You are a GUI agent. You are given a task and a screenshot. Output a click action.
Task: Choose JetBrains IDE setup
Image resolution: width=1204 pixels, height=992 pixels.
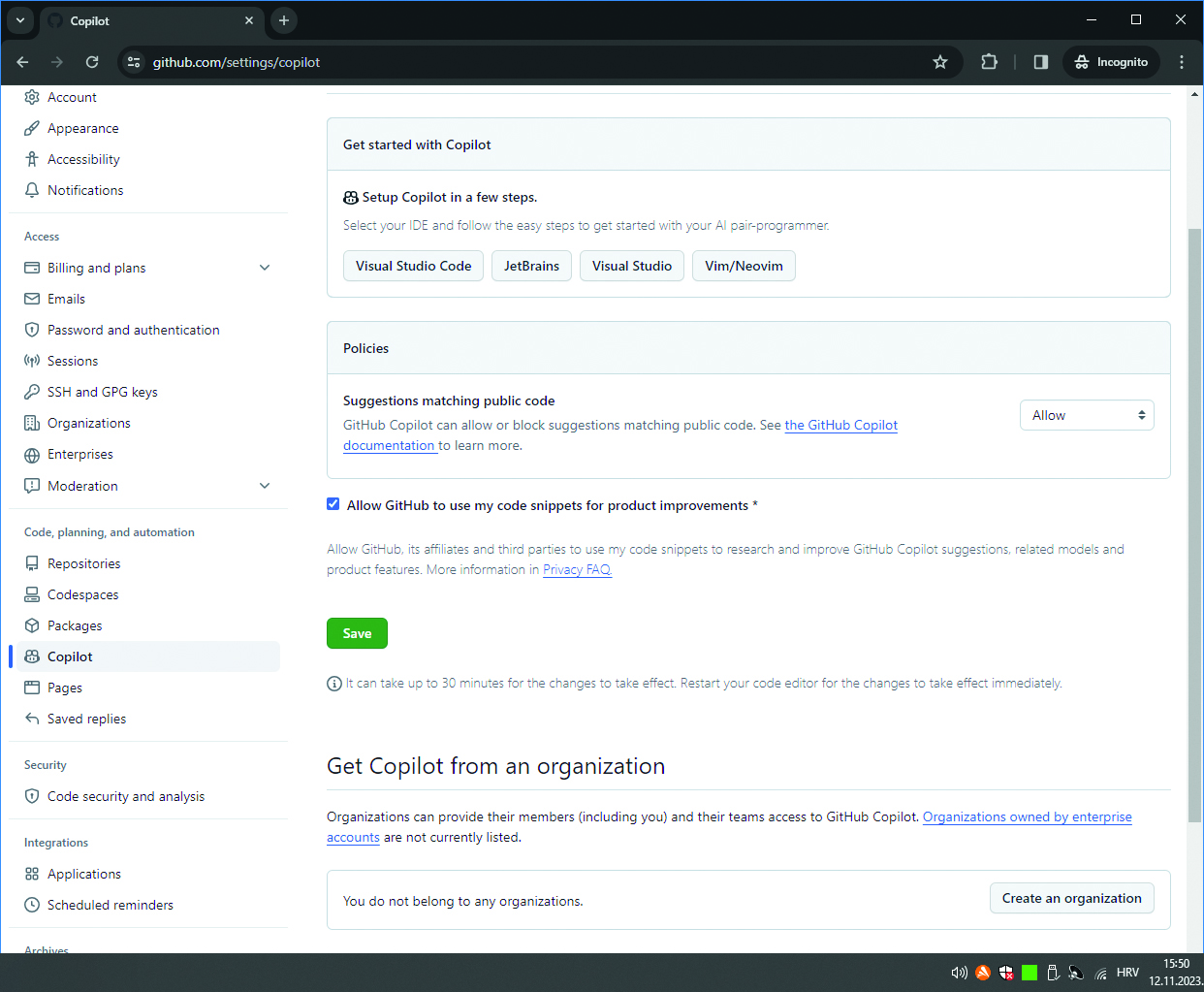coord(531,266)
